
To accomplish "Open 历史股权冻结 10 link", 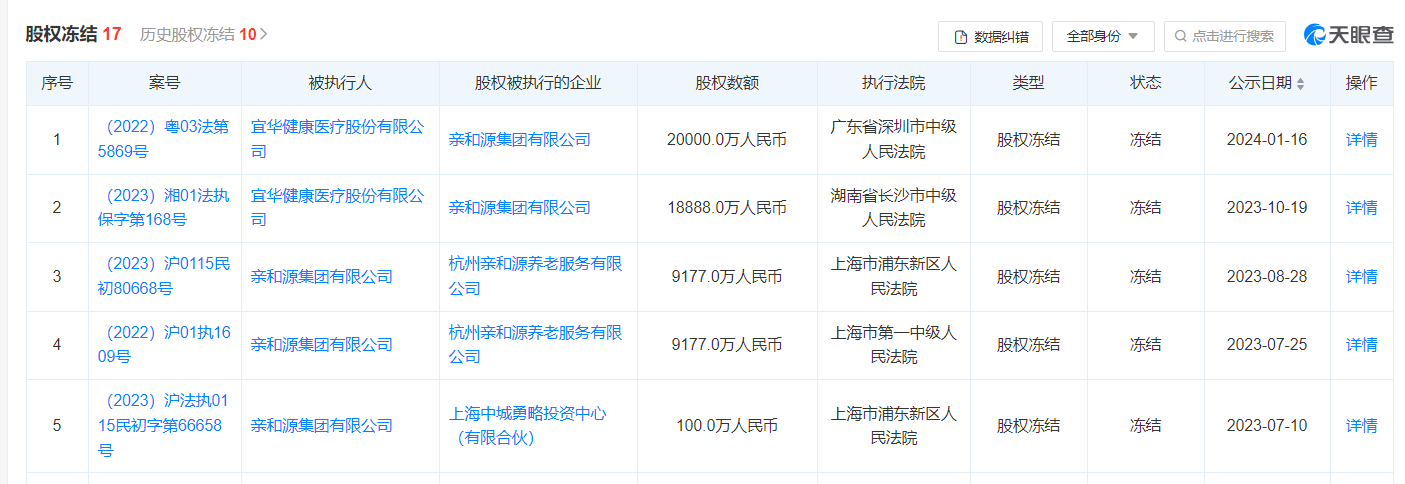I will [203, 34].
